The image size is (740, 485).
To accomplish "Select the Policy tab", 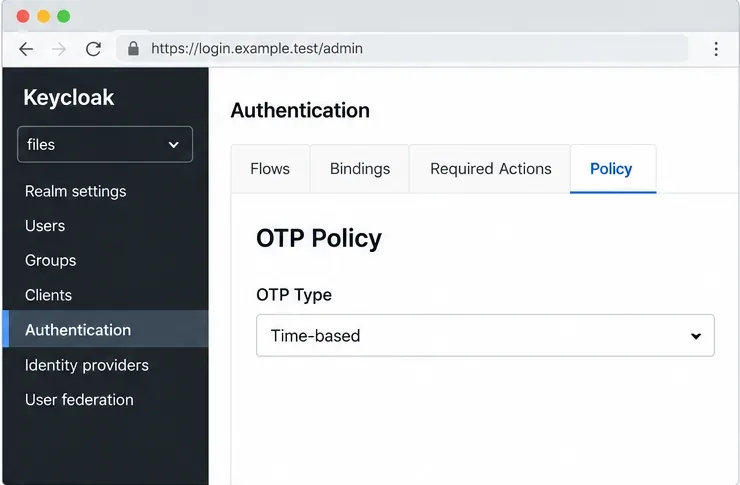I will click(x=613, y=169).
